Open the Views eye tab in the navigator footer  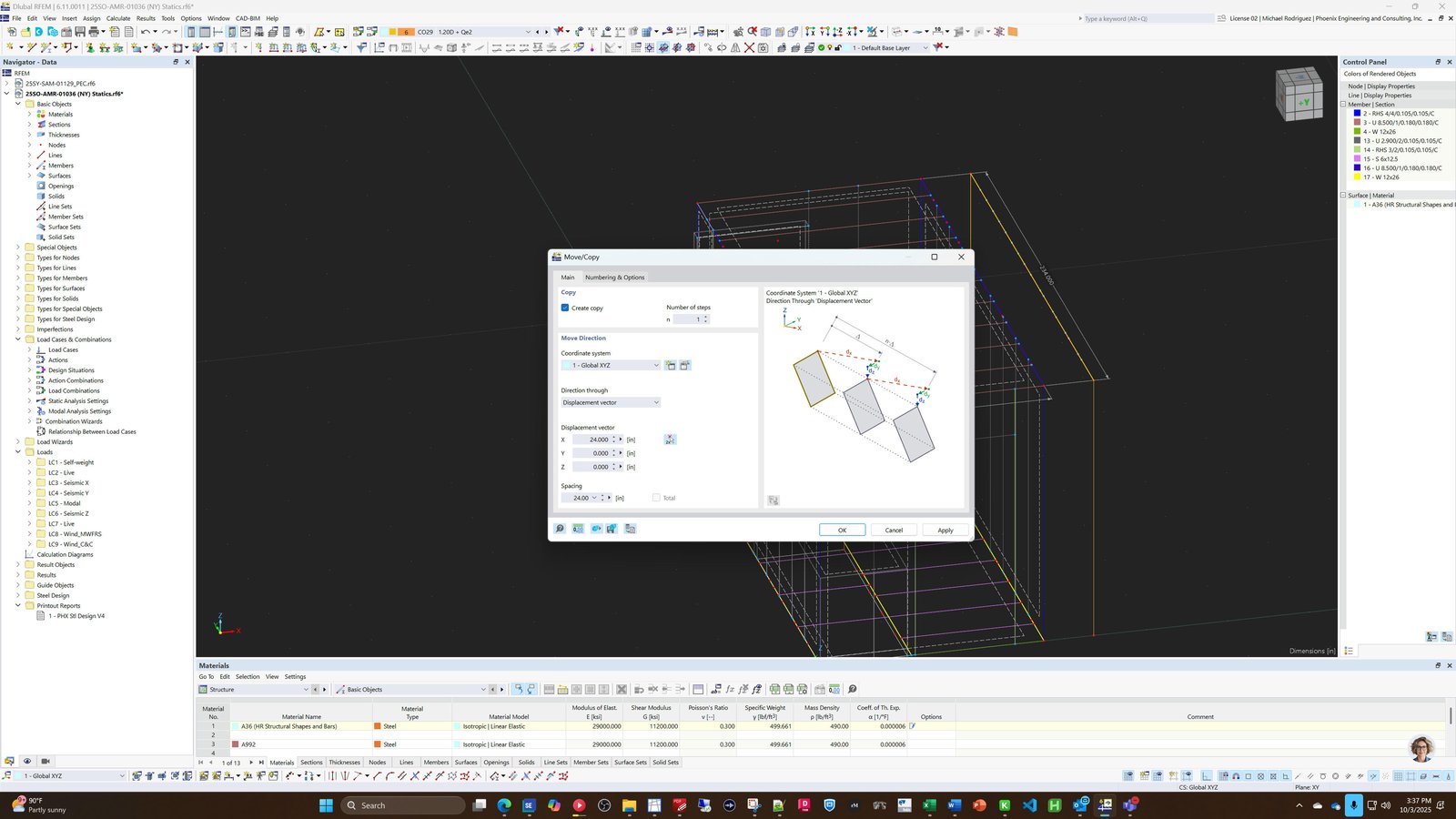click(27, 761)
